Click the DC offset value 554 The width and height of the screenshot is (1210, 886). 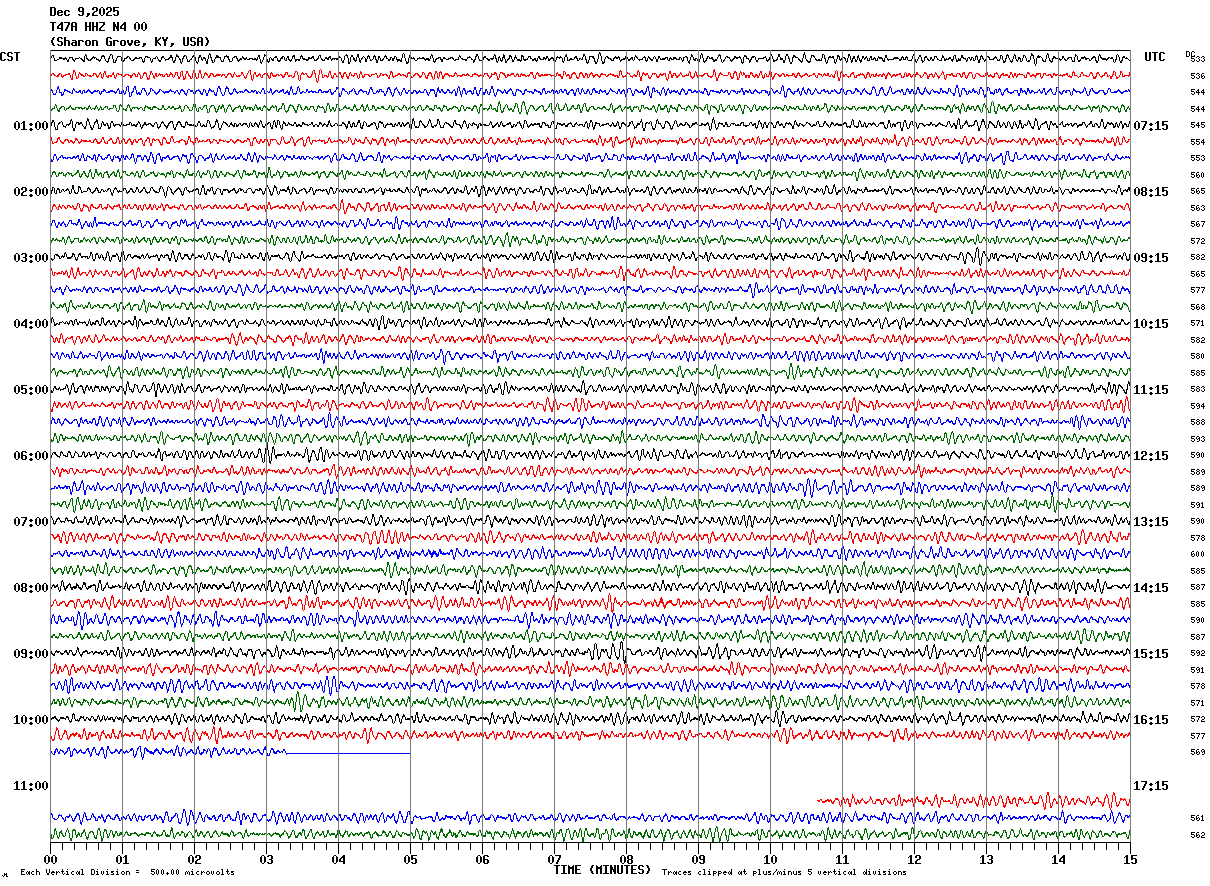click(1197, 142)
